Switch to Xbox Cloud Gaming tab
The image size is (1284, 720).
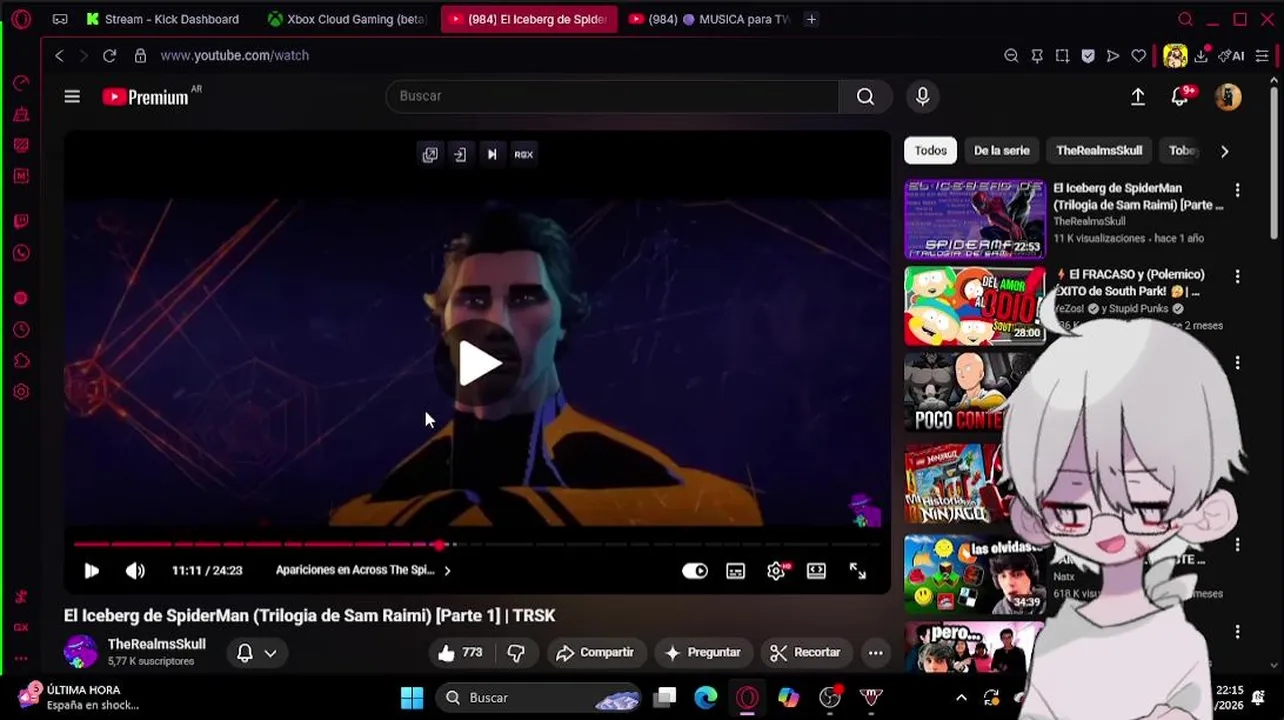click(x=346, y=19)
